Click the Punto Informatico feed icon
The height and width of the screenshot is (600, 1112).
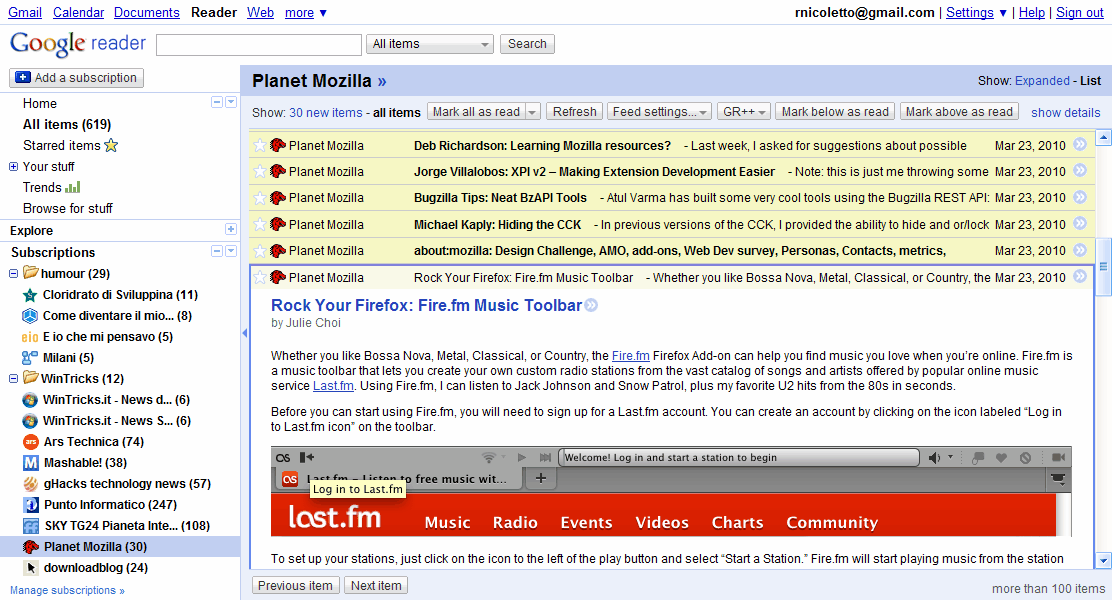[x=30, y=505]
